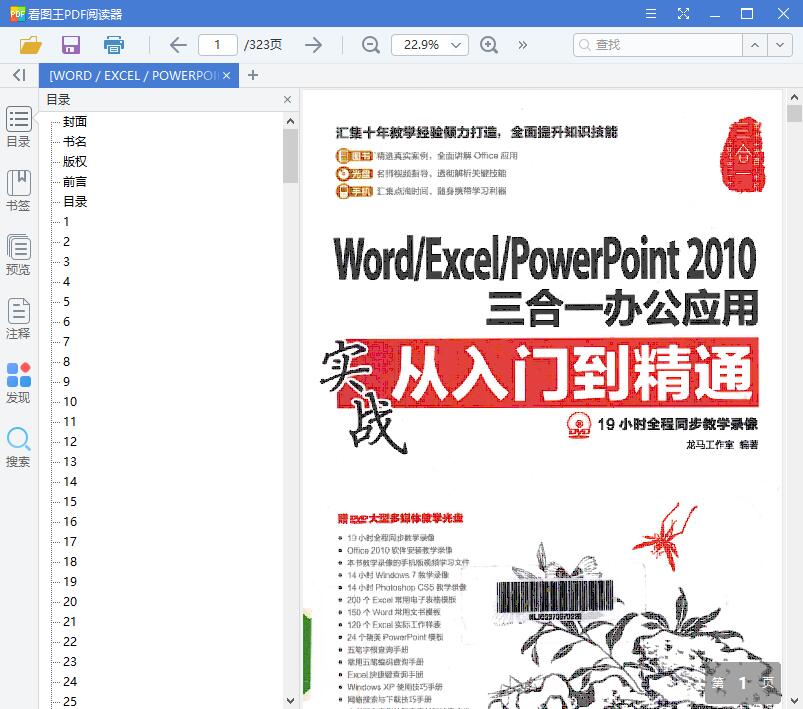Jump to chapter 20 in outline

(x=70, y=601)
